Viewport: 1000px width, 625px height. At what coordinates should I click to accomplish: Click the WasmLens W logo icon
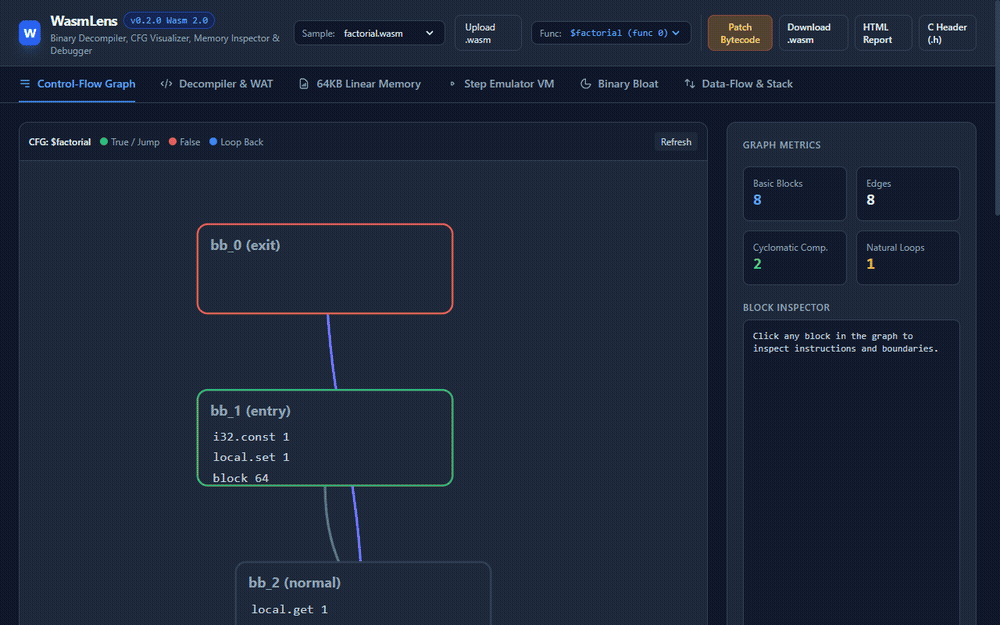29,33
